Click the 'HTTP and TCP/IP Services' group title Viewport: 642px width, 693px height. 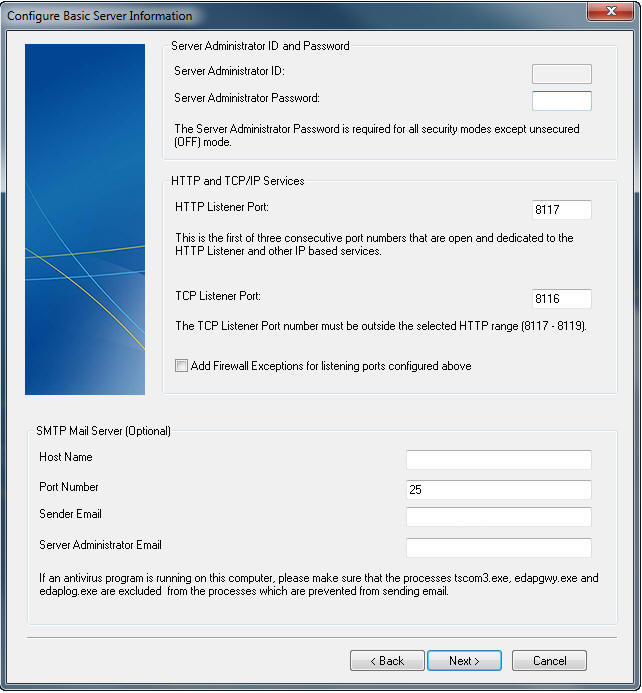(238, 181)
